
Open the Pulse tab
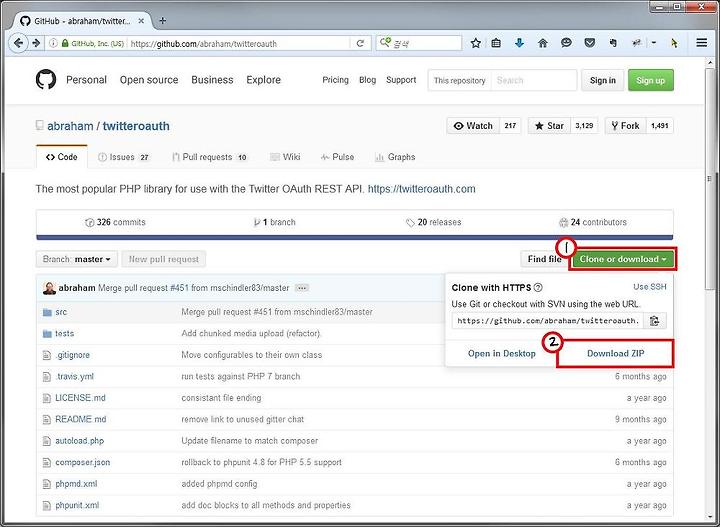point(338,157)
